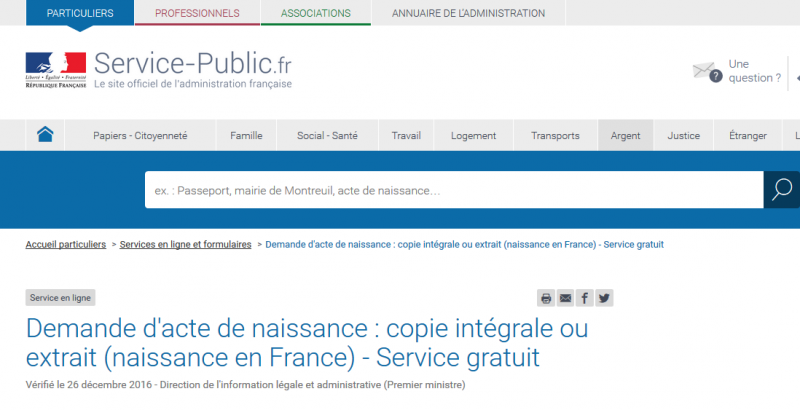Screen dimensions: 800x410
Task: Switch to the Professionnels tab
Action: pos(197,13)
